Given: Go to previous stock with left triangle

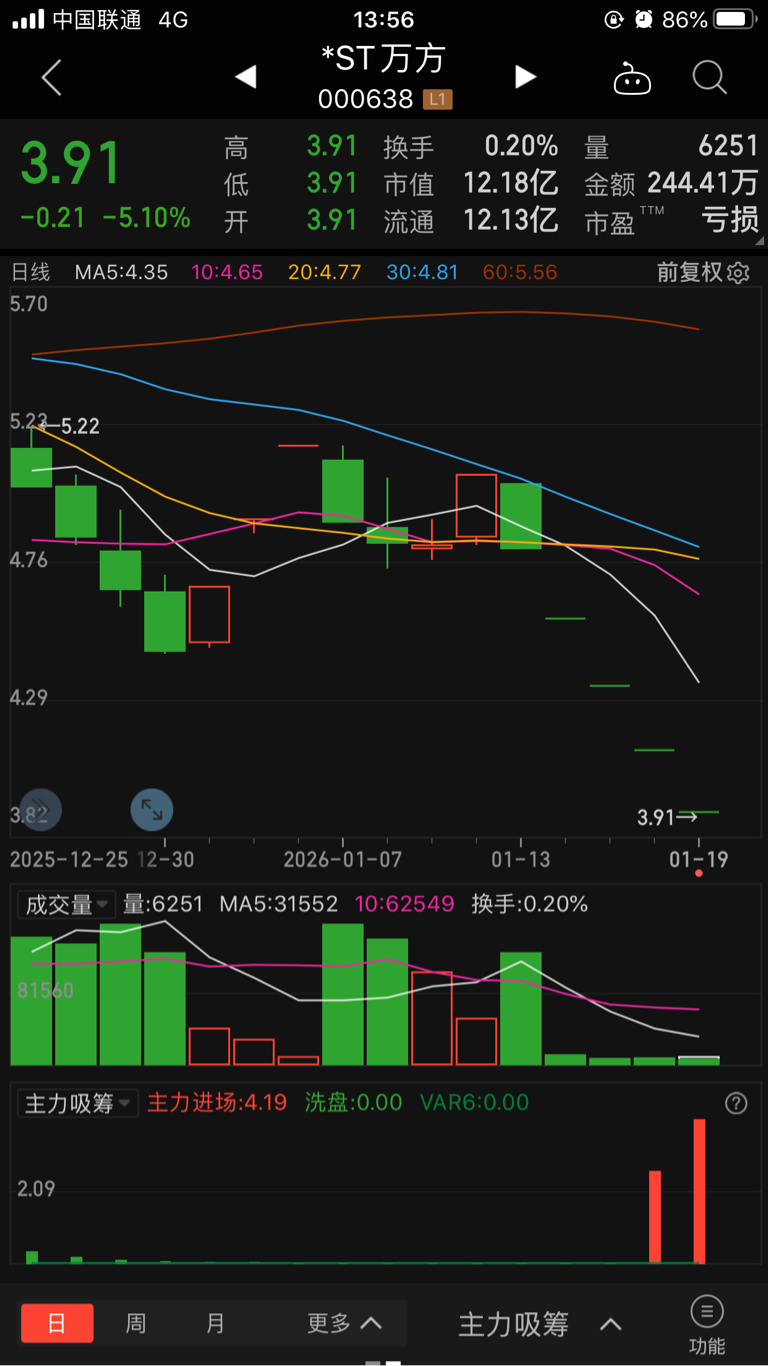Looking at the screenshot, I should pos(246,77).
